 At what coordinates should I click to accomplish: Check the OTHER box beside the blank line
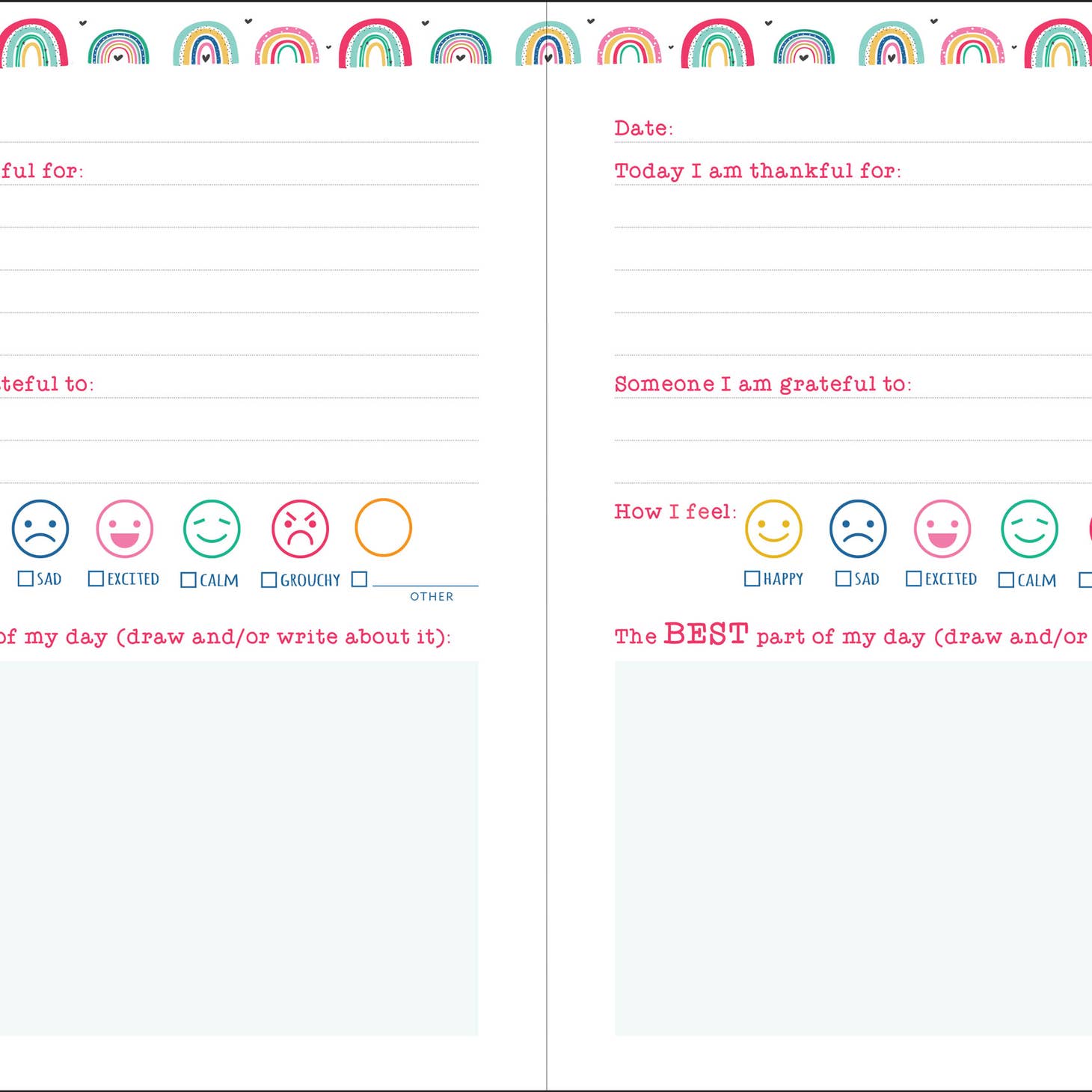[x=359, y=580]
